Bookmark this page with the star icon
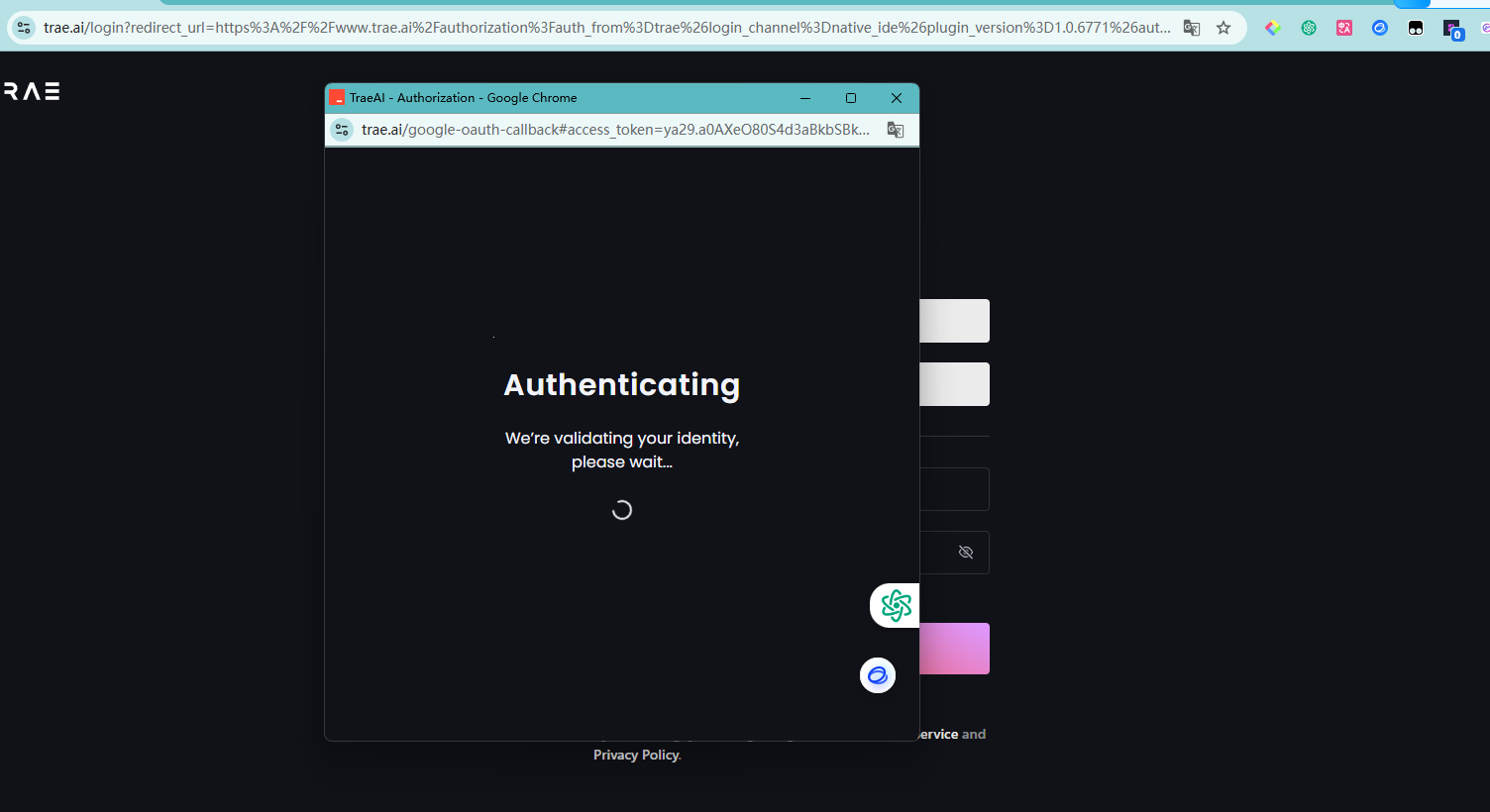This screenshot has width=1490, height=812. coord(1224,28)
